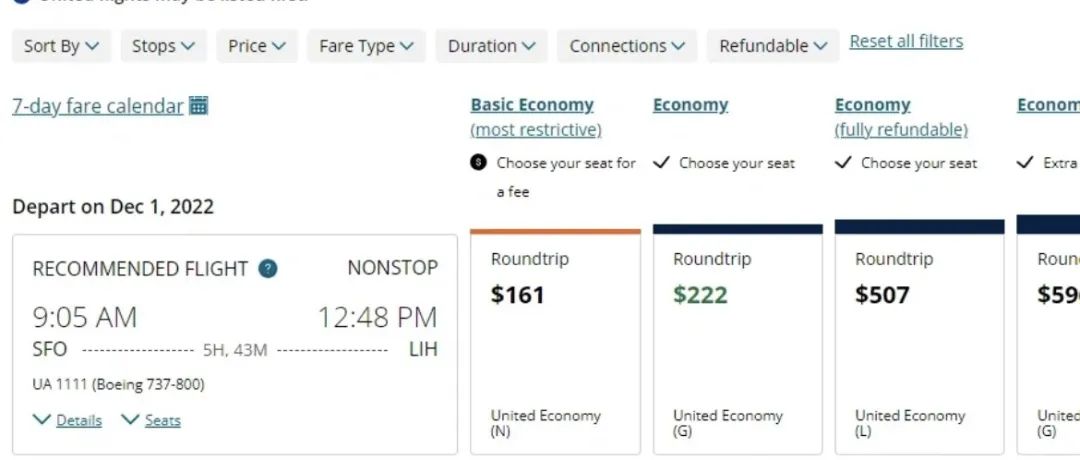The height and width of the screenshot is (460, 1080).
Task: Expand flight Details for UA 1111
Action: tap(78, 420)
